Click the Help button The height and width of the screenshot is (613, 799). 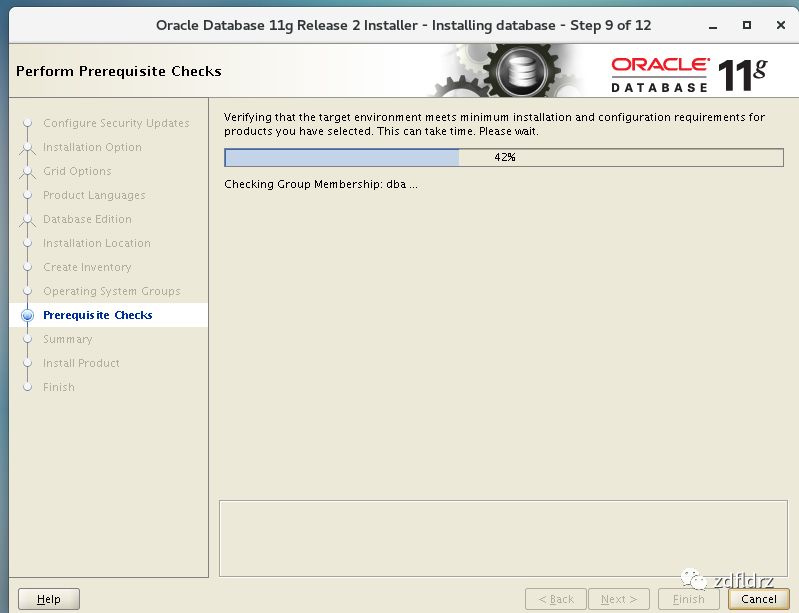(x=49, y=599)
